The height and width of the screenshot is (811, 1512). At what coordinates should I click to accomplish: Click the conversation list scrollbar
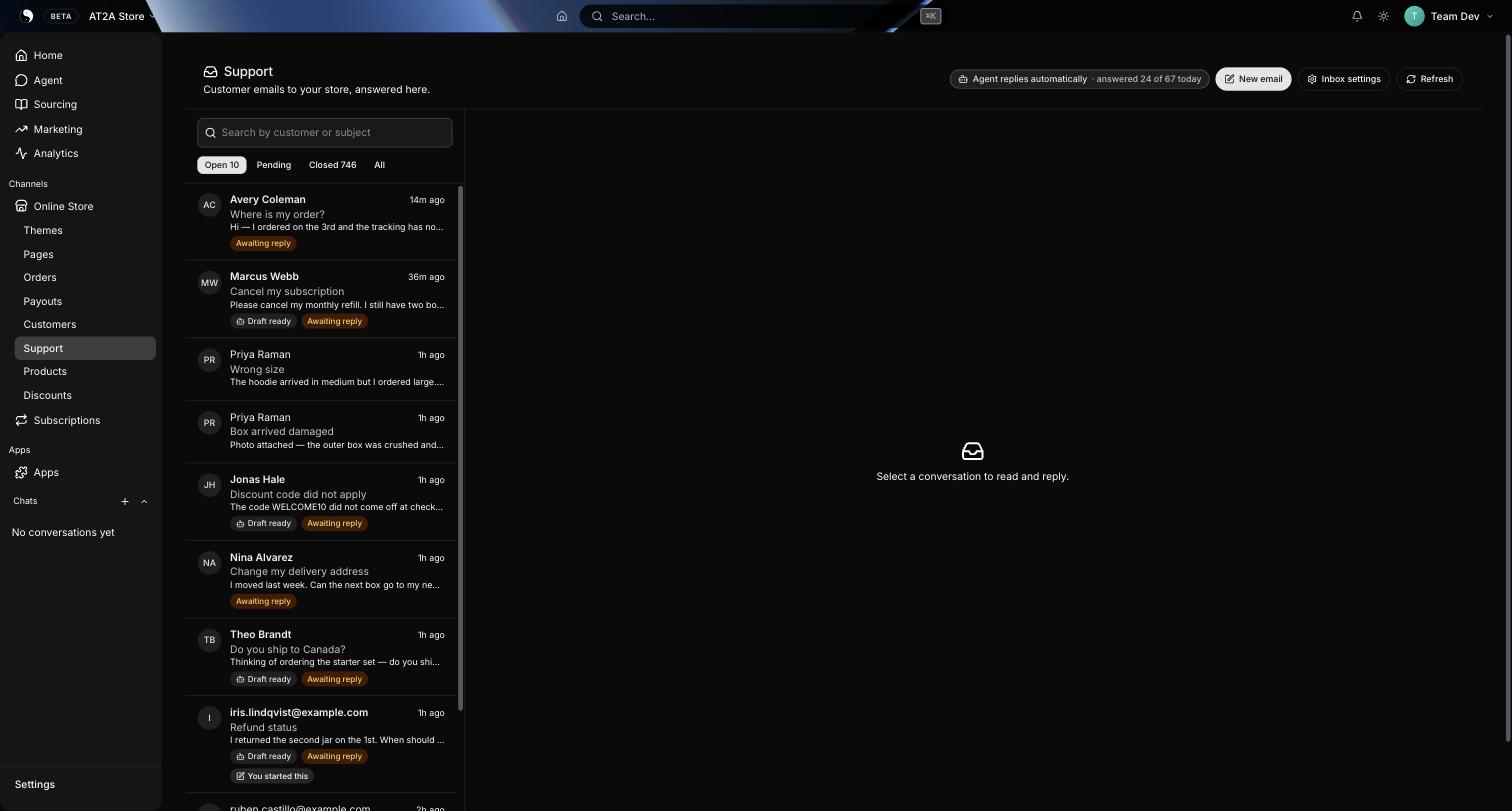pos(460,448)
